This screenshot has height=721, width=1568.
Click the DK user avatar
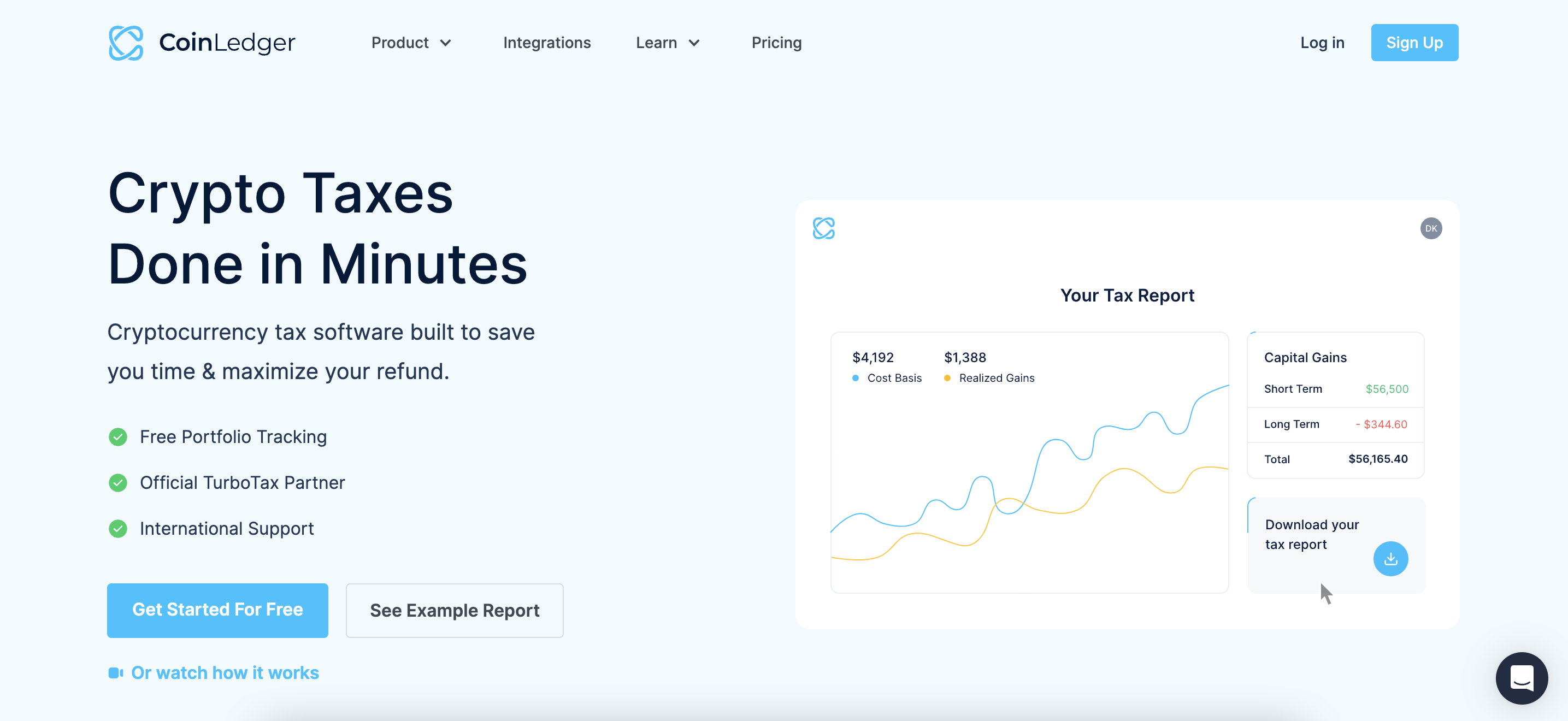point(1430,229)
